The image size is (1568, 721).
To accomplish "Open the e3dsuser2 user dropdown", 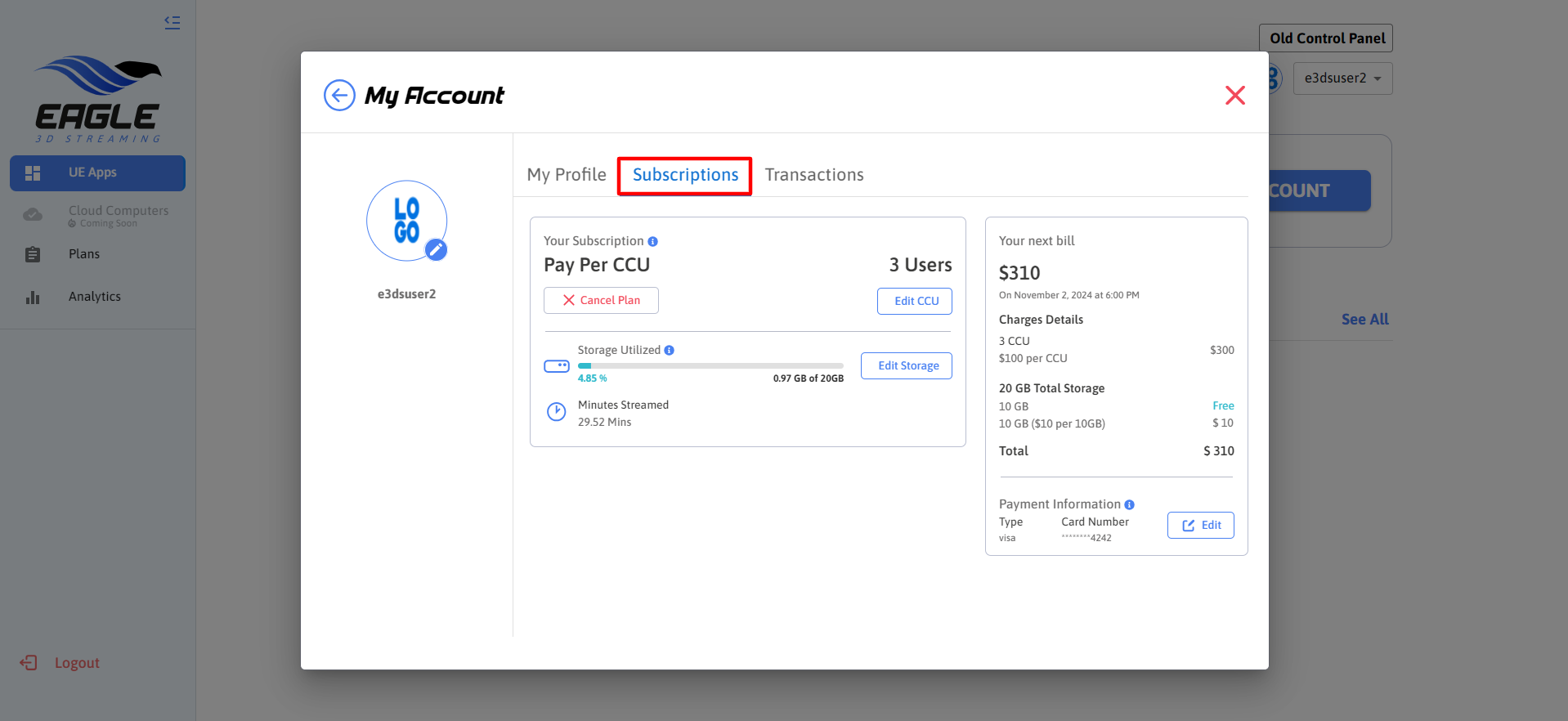I will coord(1342,78).
